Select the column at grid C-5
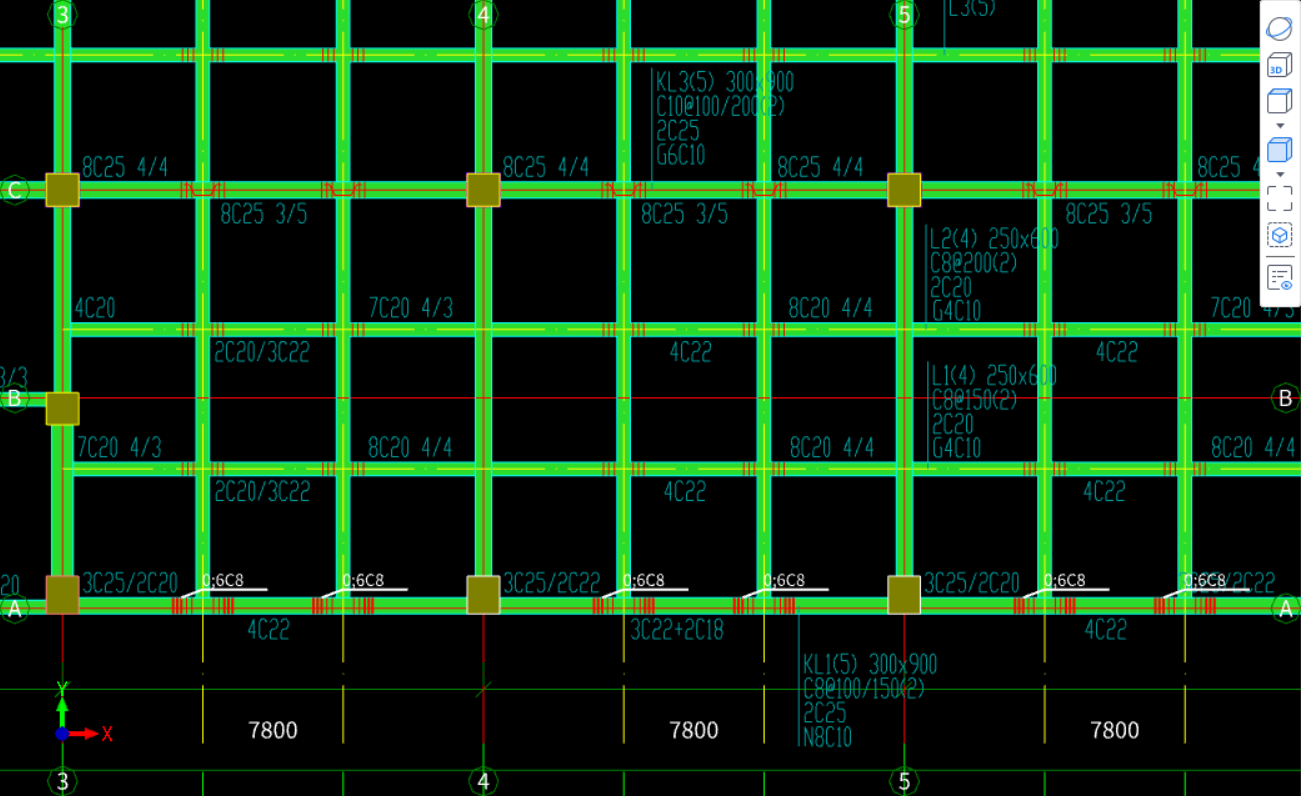Screen dimensions: 1301x796 (904, 190)
